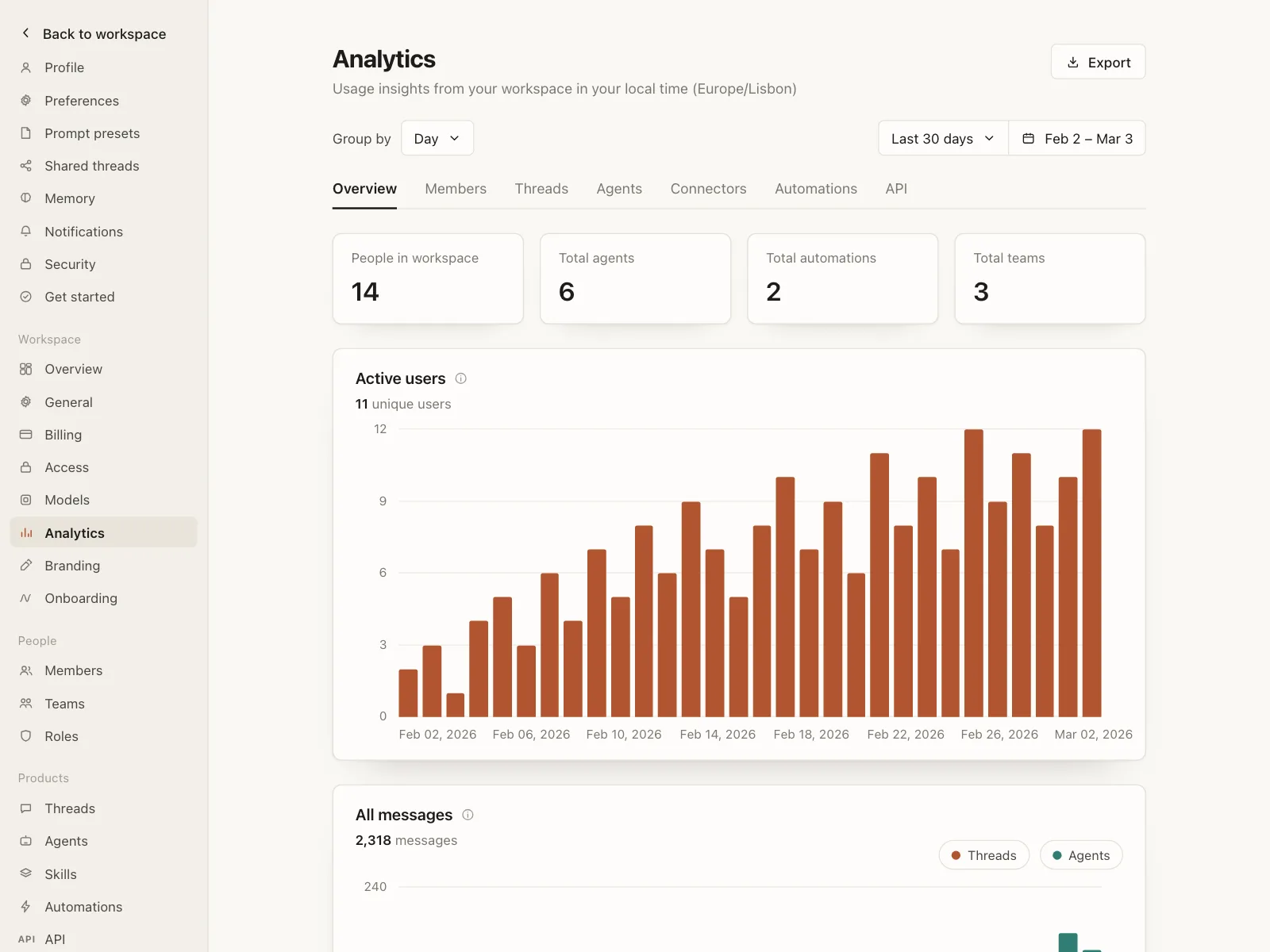Open the Profile settings page
1270x952 pixels.
pos(104,67)
